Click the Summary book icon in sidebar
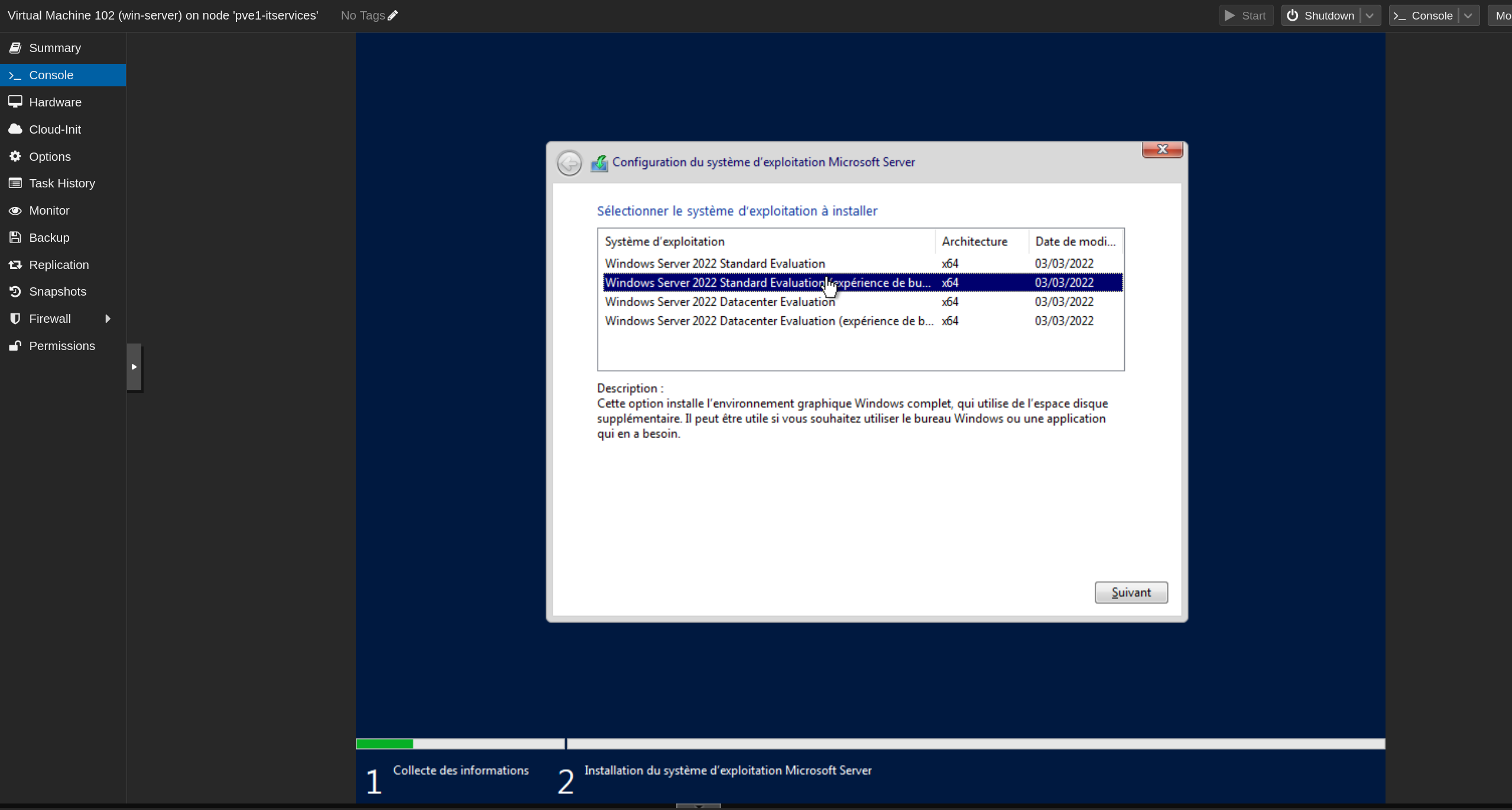The height and width of the screenshot is (810, 1512). click(15, 48)
